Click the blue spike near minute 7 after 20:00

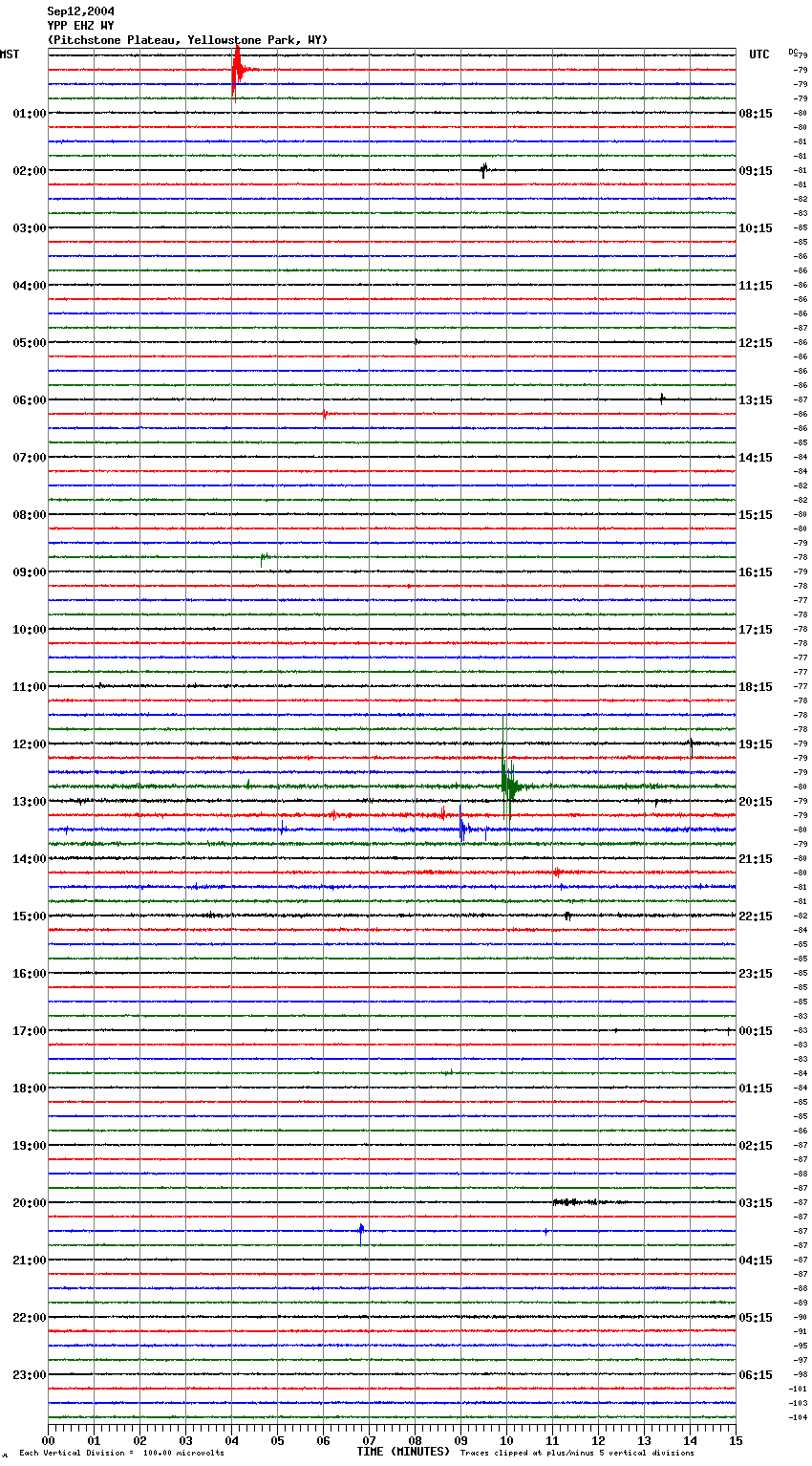[361, 1232]
